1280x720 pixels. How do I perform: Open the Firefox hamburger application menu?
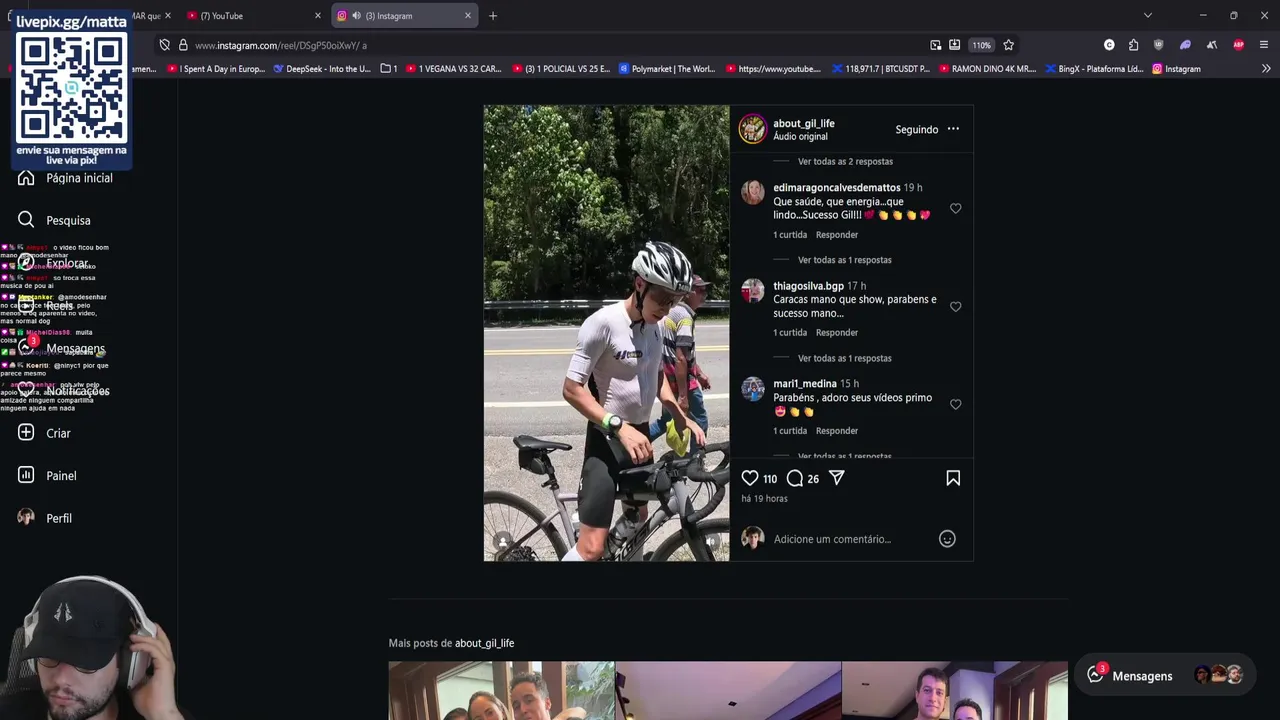pyautogui.click(x=1264, y=45)
